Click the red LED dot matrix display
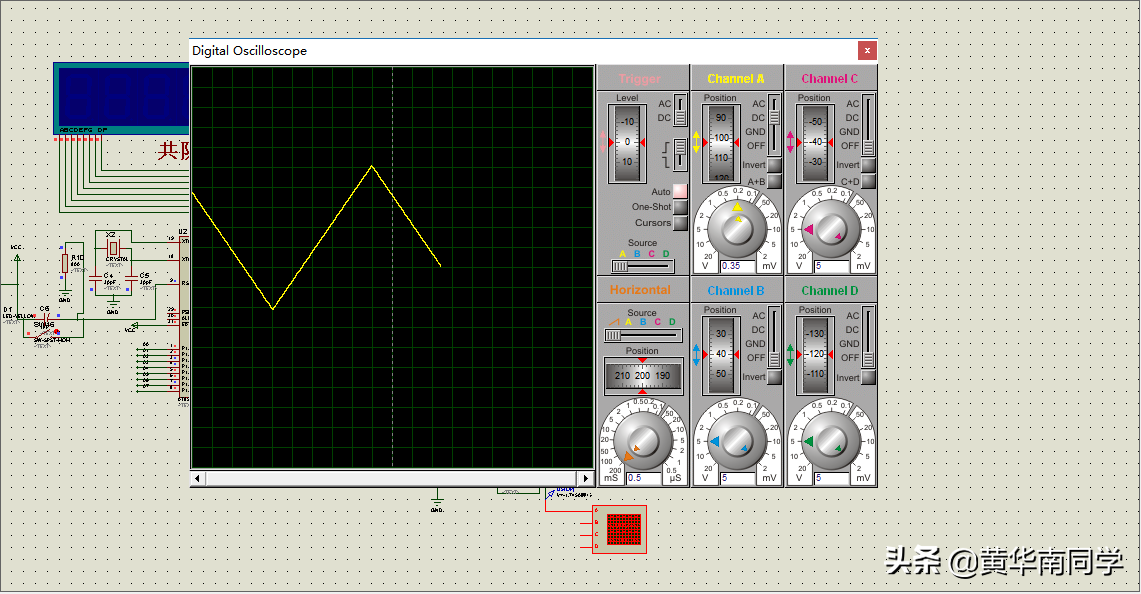Screen dimensions: 1141x594 tap(624, 529)
